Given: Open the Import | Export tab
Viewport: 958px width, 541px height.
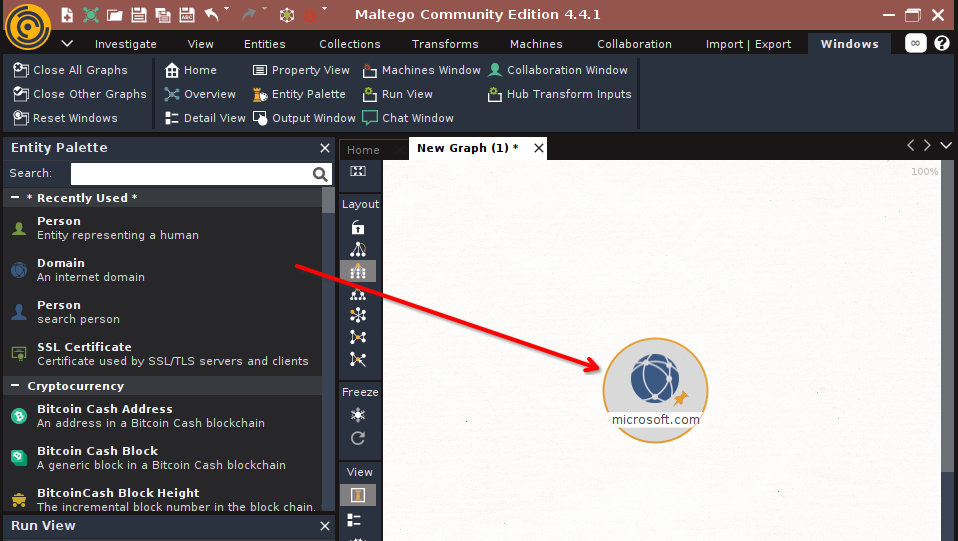Looking at the screenshot, I should [x=748, y=44].
